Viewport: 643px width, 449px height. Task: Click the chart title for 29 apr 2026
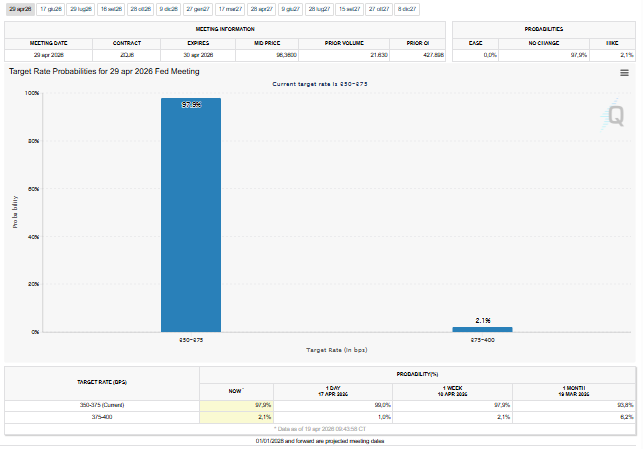tap(104, 72)
